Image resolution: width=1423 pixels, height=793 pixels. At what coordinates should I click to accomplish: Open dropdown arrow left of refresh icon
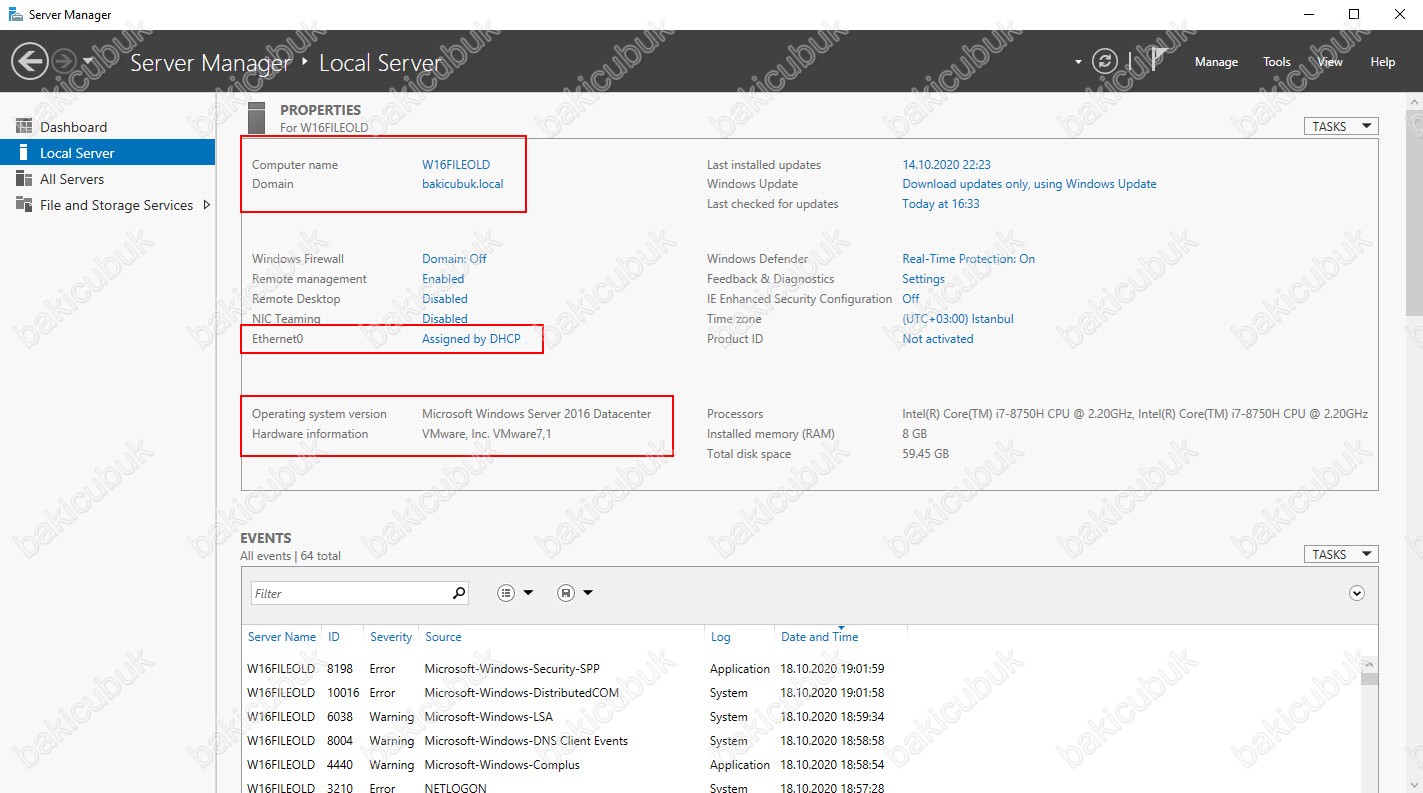pos(1078,62)
